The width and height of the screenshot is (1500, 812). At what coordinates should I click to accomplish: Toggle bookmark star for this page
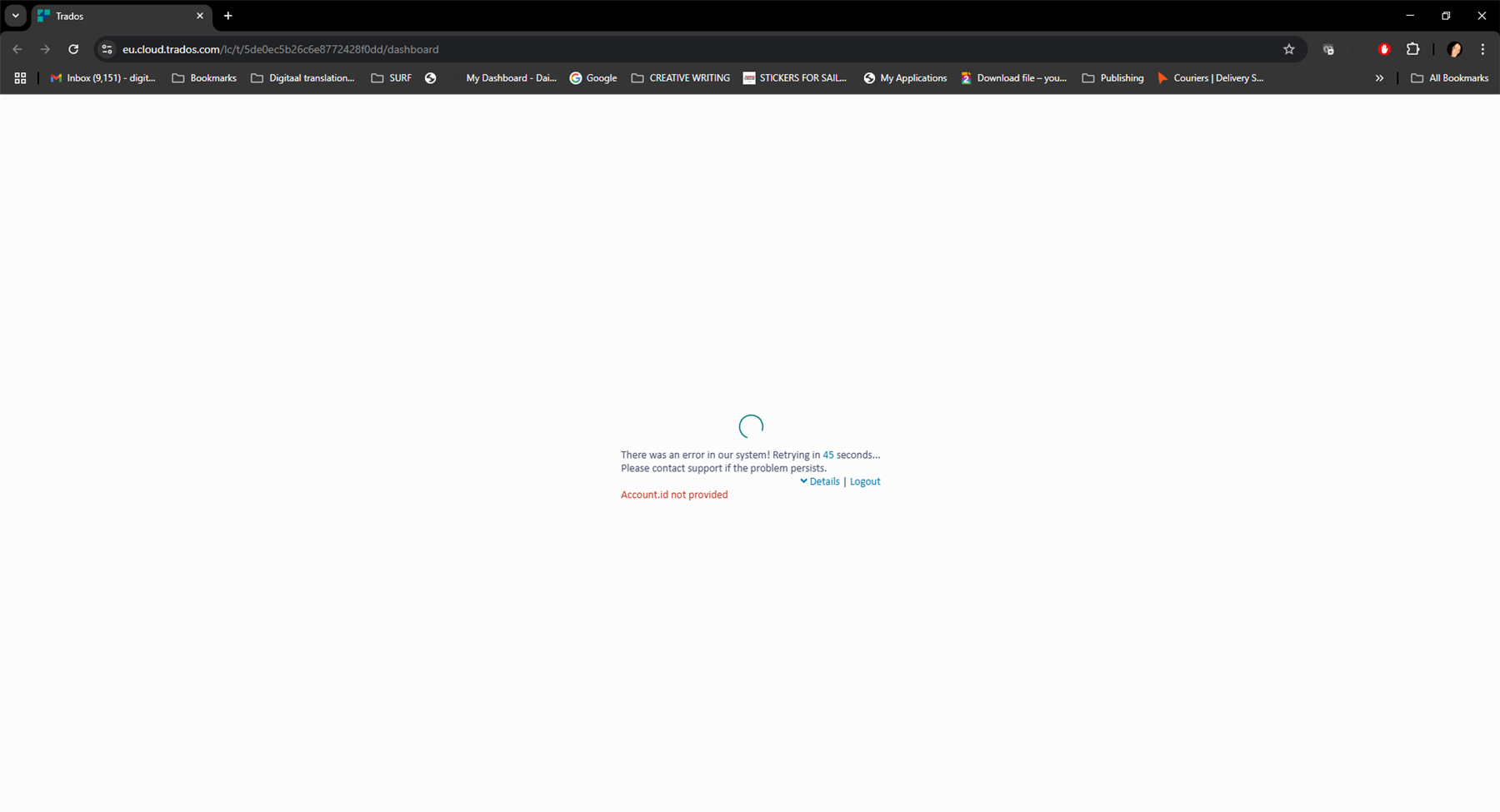coord(1289,49)
